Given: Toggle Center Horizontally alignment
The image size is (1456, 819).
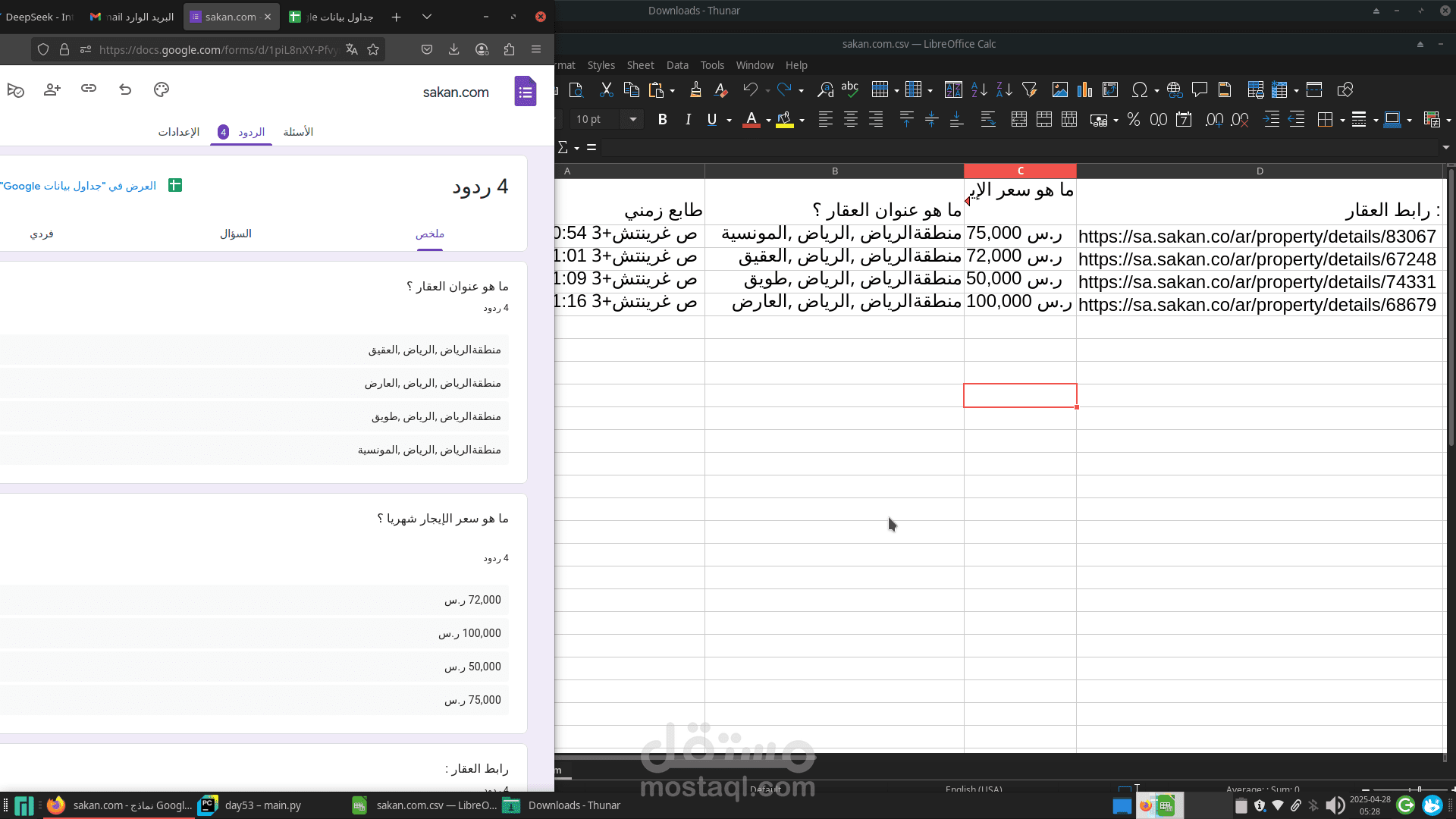Looking at the screenshot, I should [x=851, y=119].
